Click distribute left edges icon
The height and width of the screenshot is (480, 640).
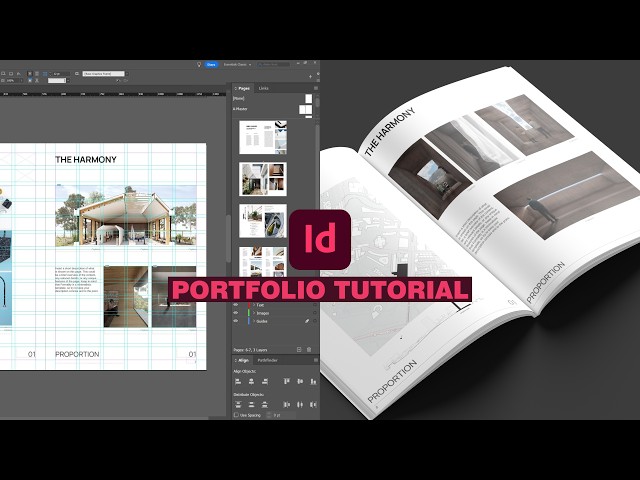point(287,404)
